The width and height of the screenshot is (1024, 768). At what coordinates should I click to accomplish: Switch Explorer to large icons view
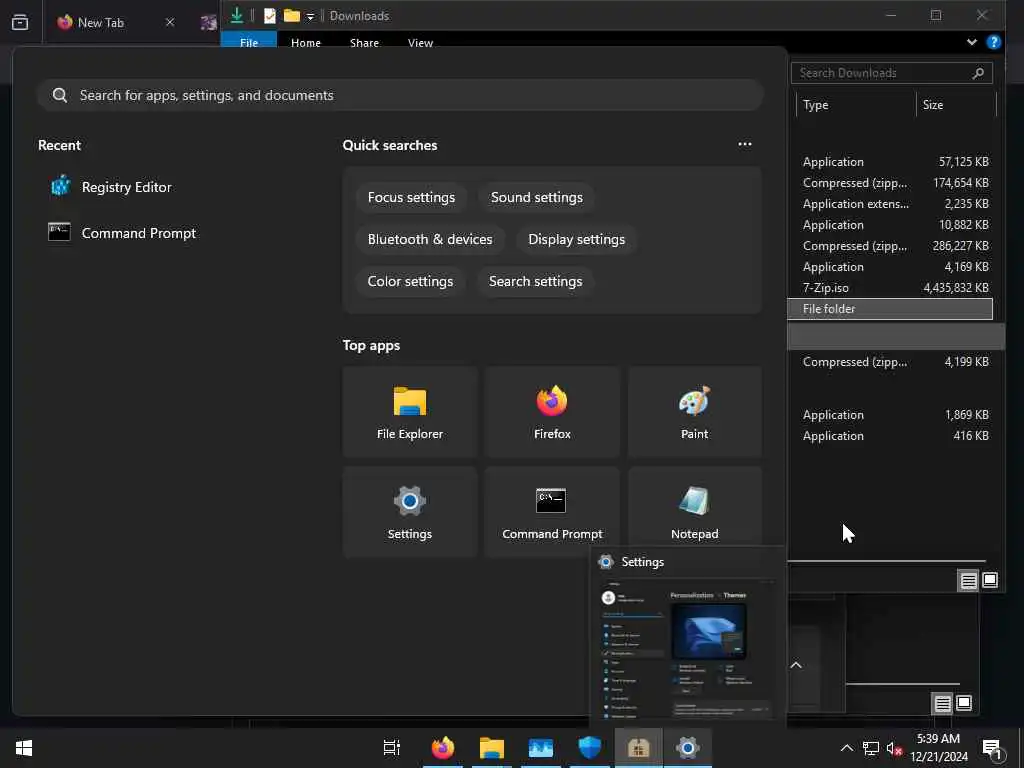tap(989, 580)
